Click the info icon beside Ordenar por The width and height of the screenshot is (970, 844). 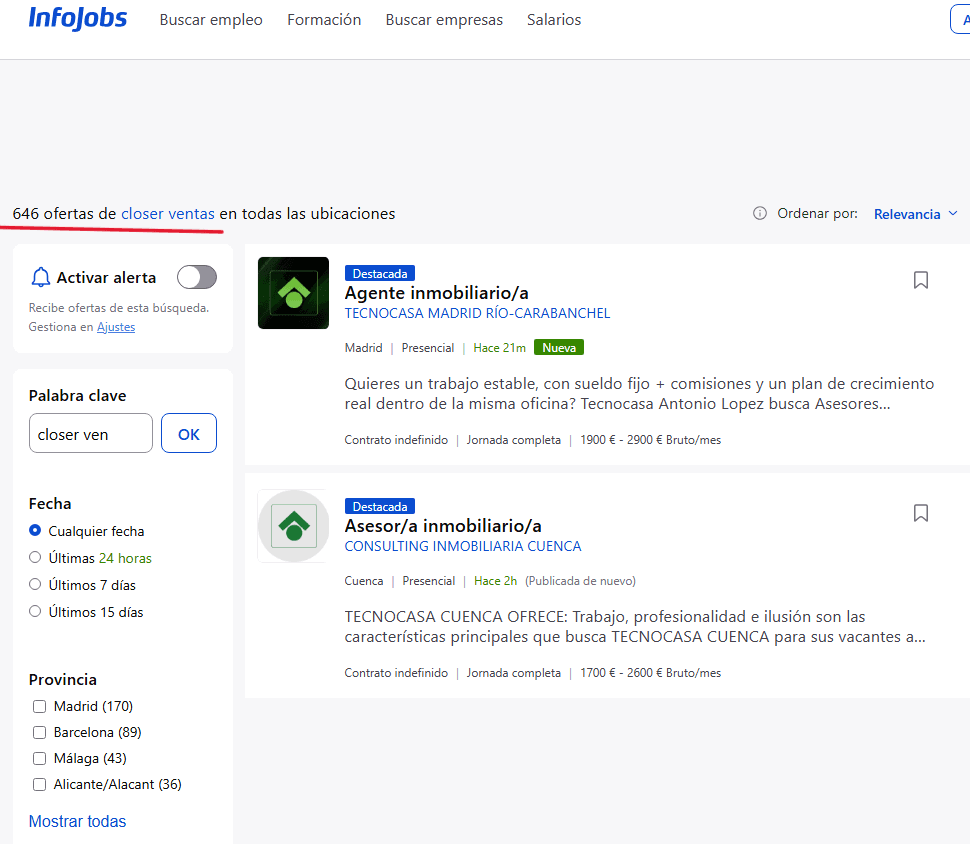point(760,213)
